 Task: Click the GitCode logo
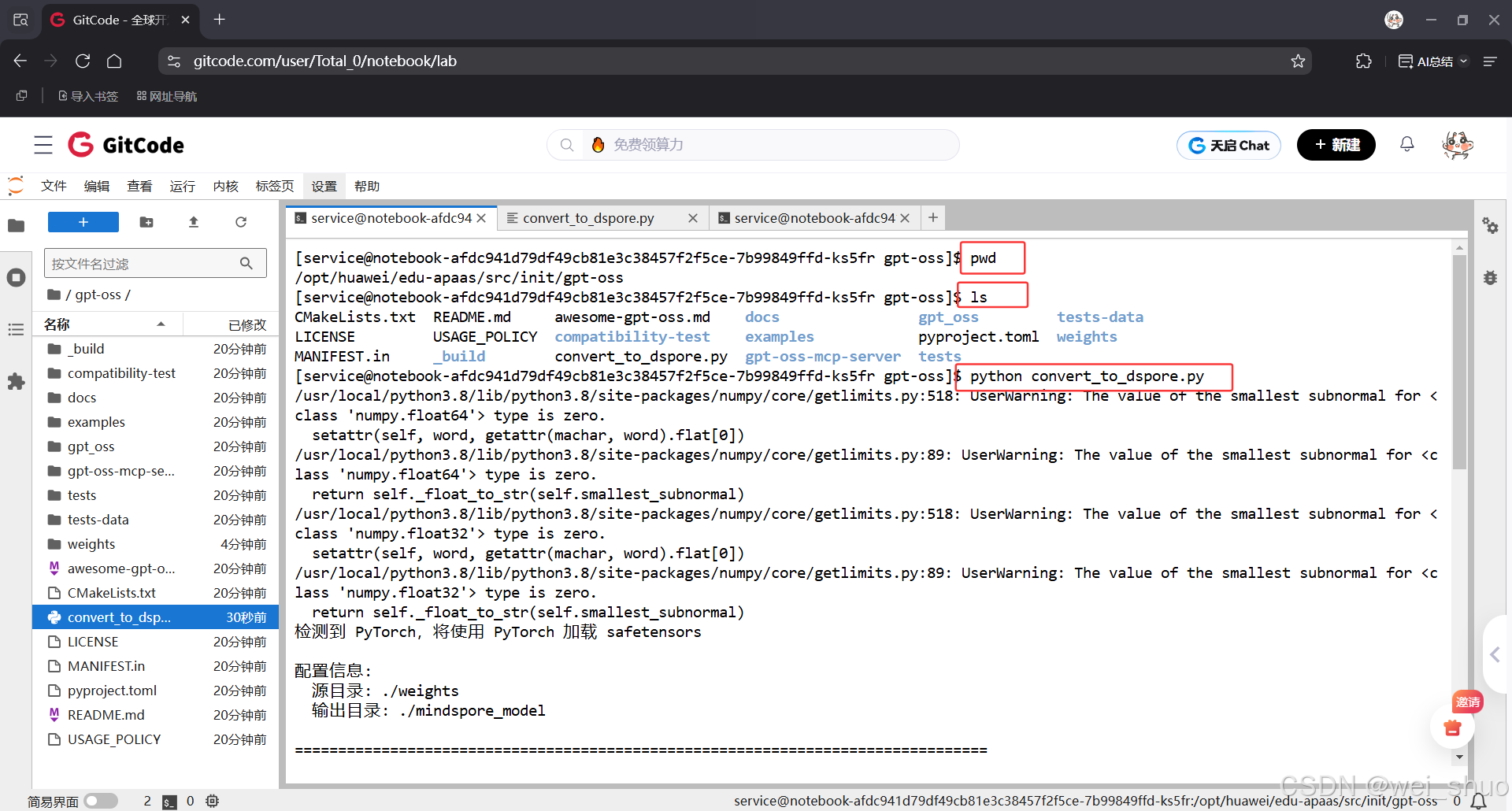pyautogui.click(x=126, y=145)
